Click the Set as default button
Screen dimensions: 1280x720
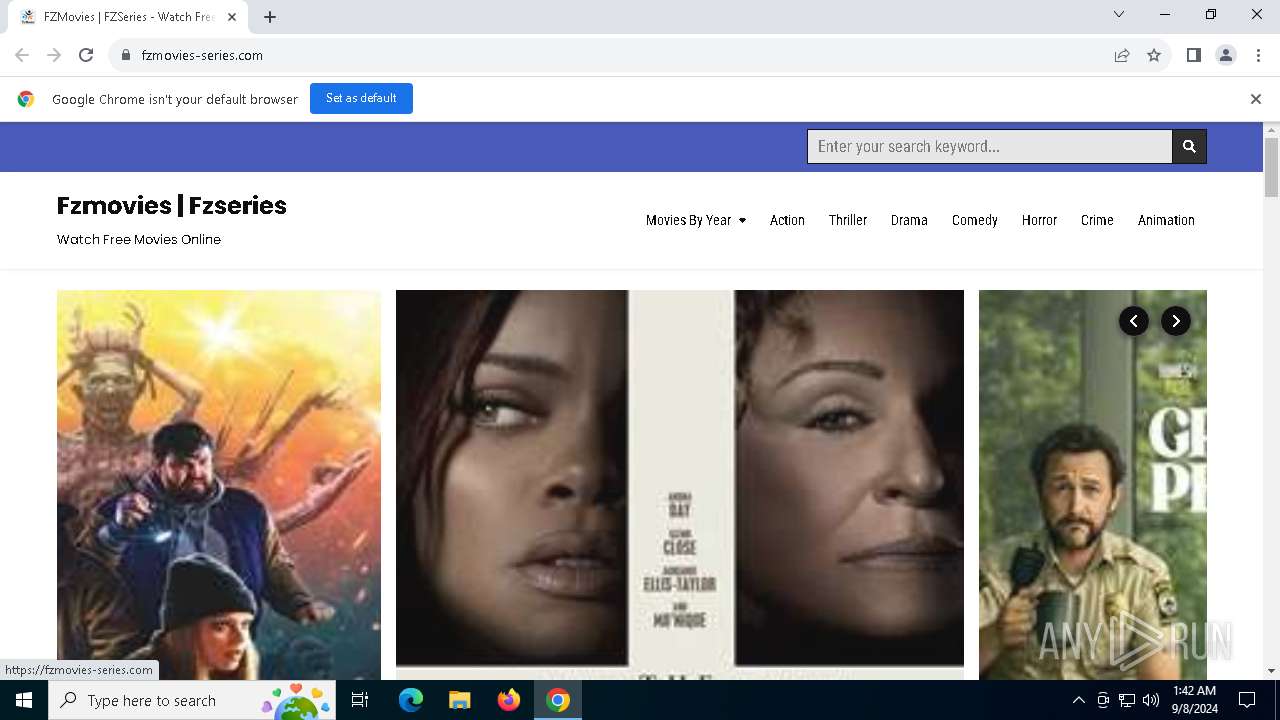click(361, 98)
